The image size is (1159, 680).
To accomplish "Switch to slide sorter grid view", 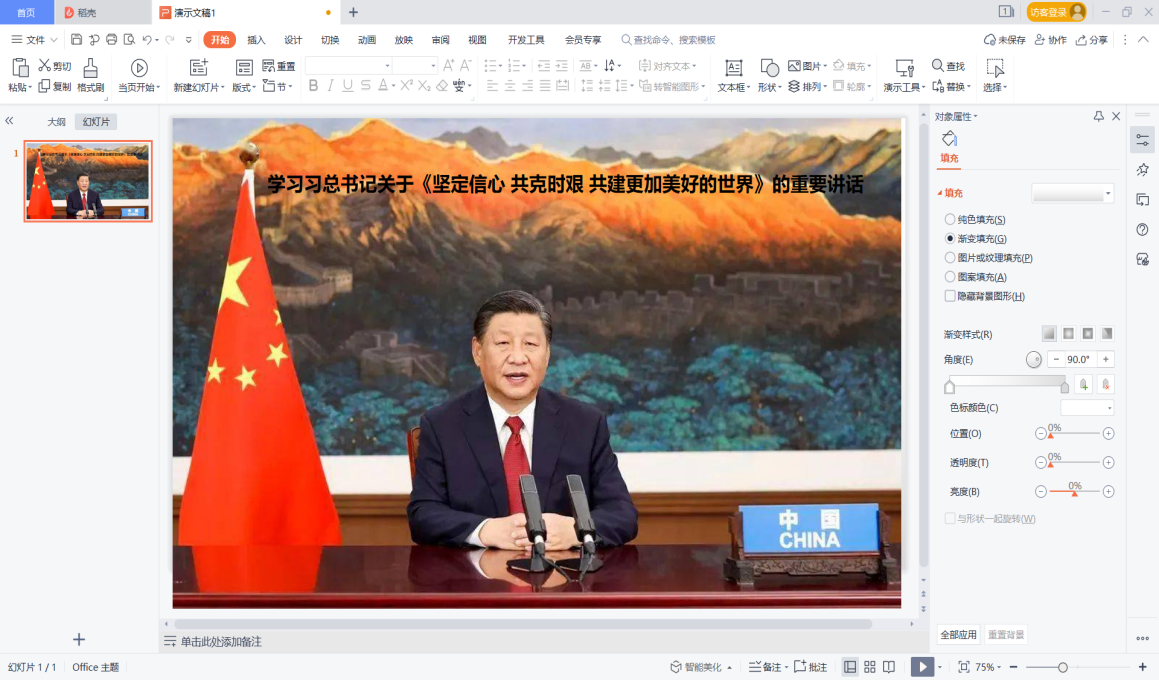I will 870,667.
